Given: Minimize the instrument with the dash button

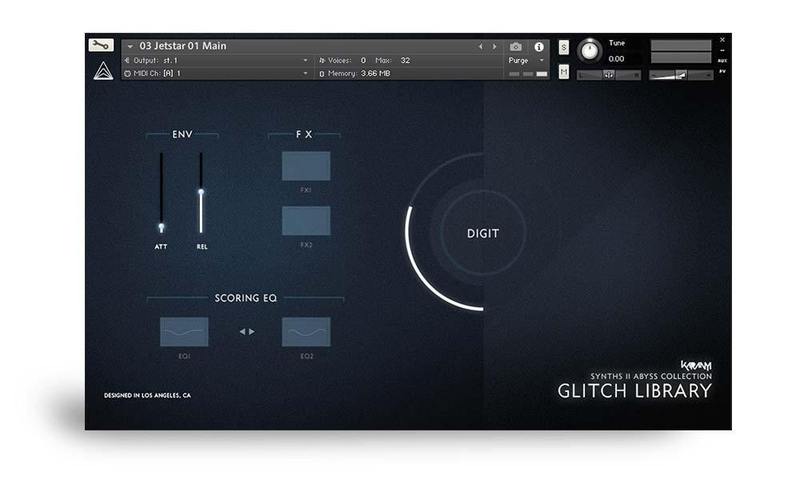Looking at the screenshot, I should pyautogui.click(x=722, y=50).
